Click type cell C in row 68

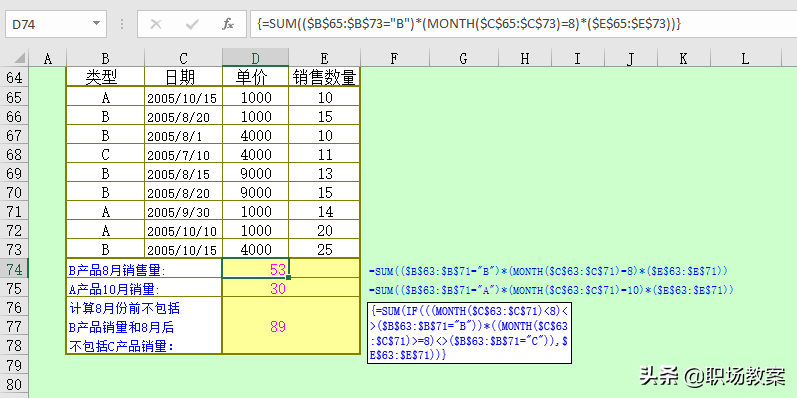(x=105, y=154)
